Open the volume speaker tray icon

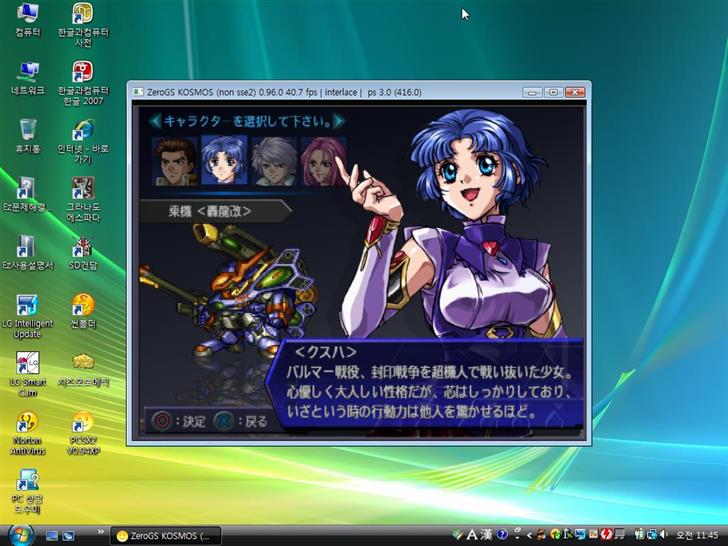click(664, 535)
